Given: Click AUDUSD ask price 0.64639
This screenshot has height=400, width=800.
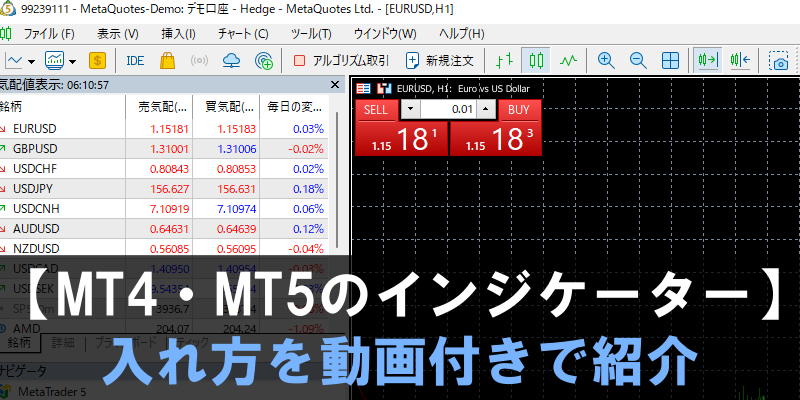Looking at the screenshot, I should (x=237, y=229).
